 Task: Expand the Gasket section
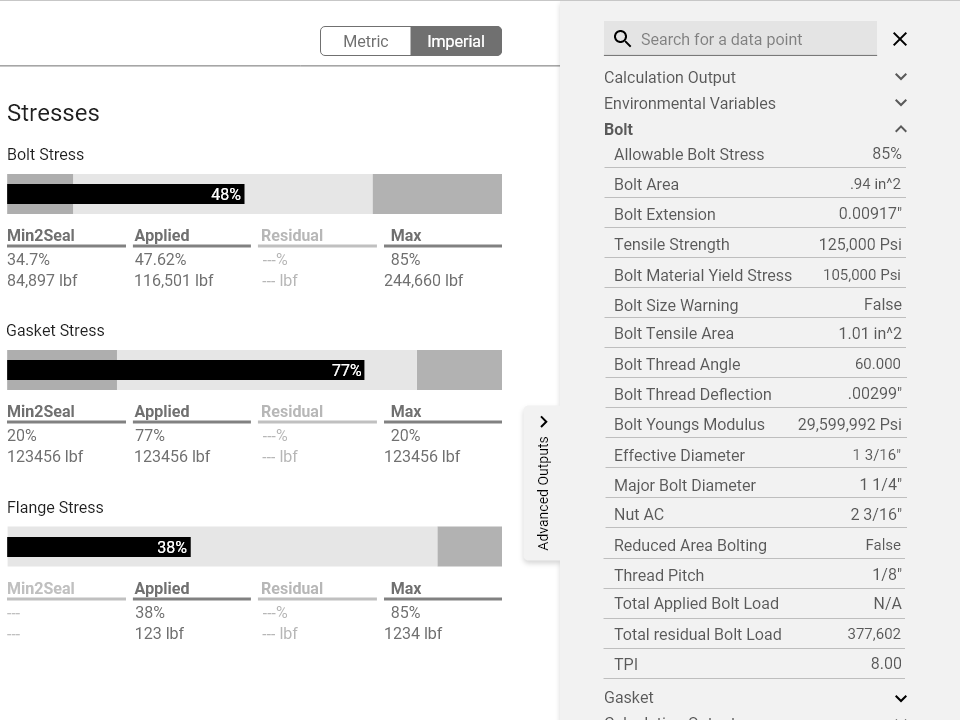pyautogui.click(x=900, y=697)
